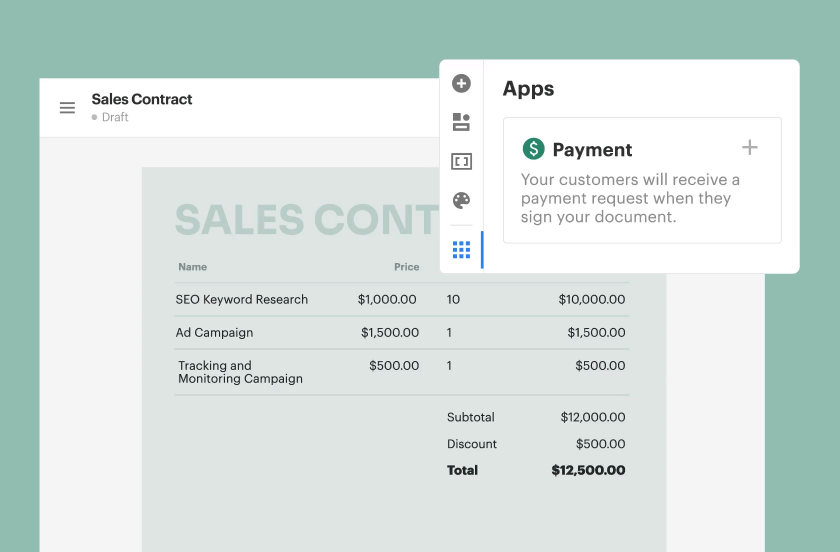Select the Total $12,500.00 amount
Viewport: 840px width, 552px height.
click(588, 470)
